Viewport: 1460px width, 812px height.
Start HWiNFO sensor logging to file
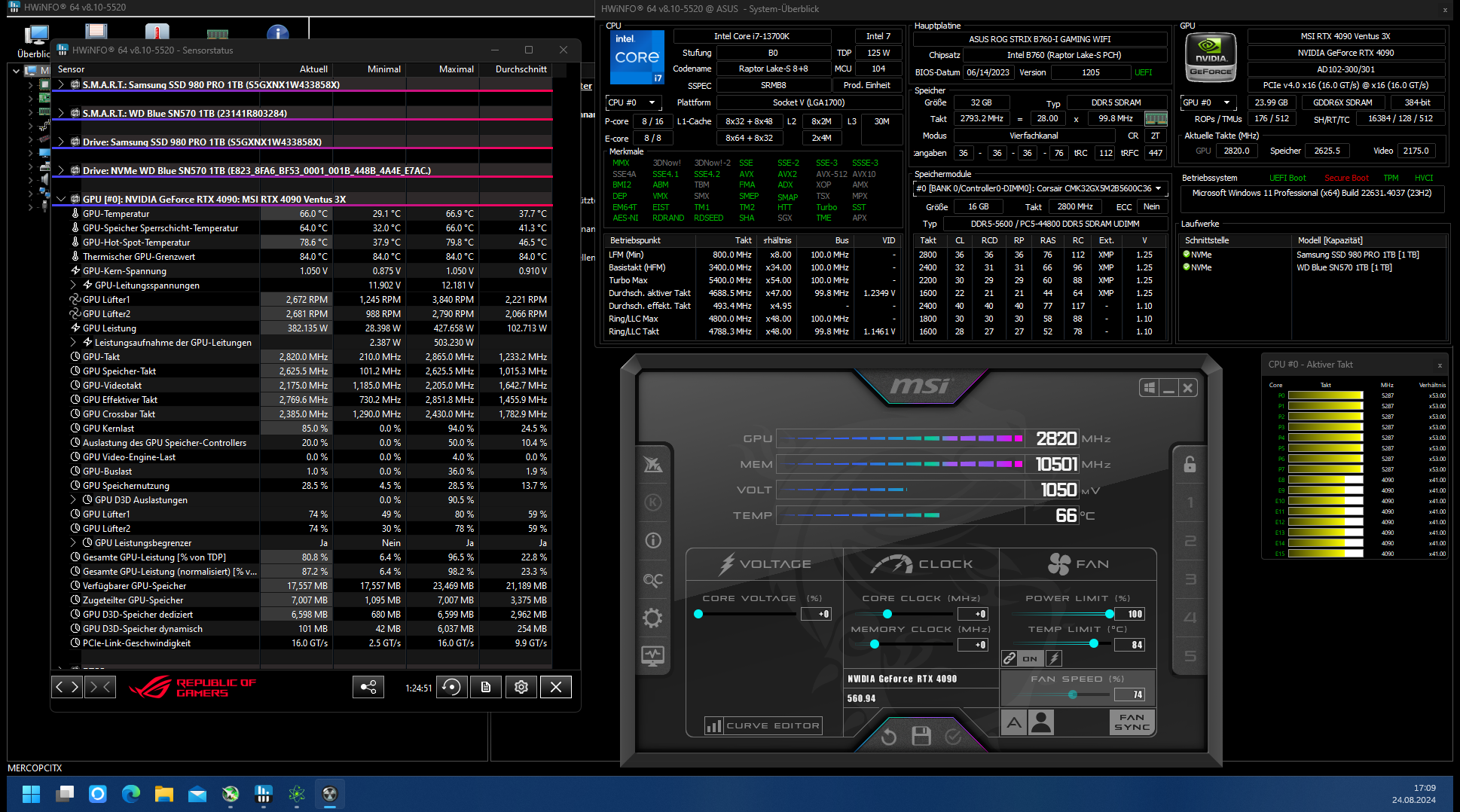click(x=486, y=687)
